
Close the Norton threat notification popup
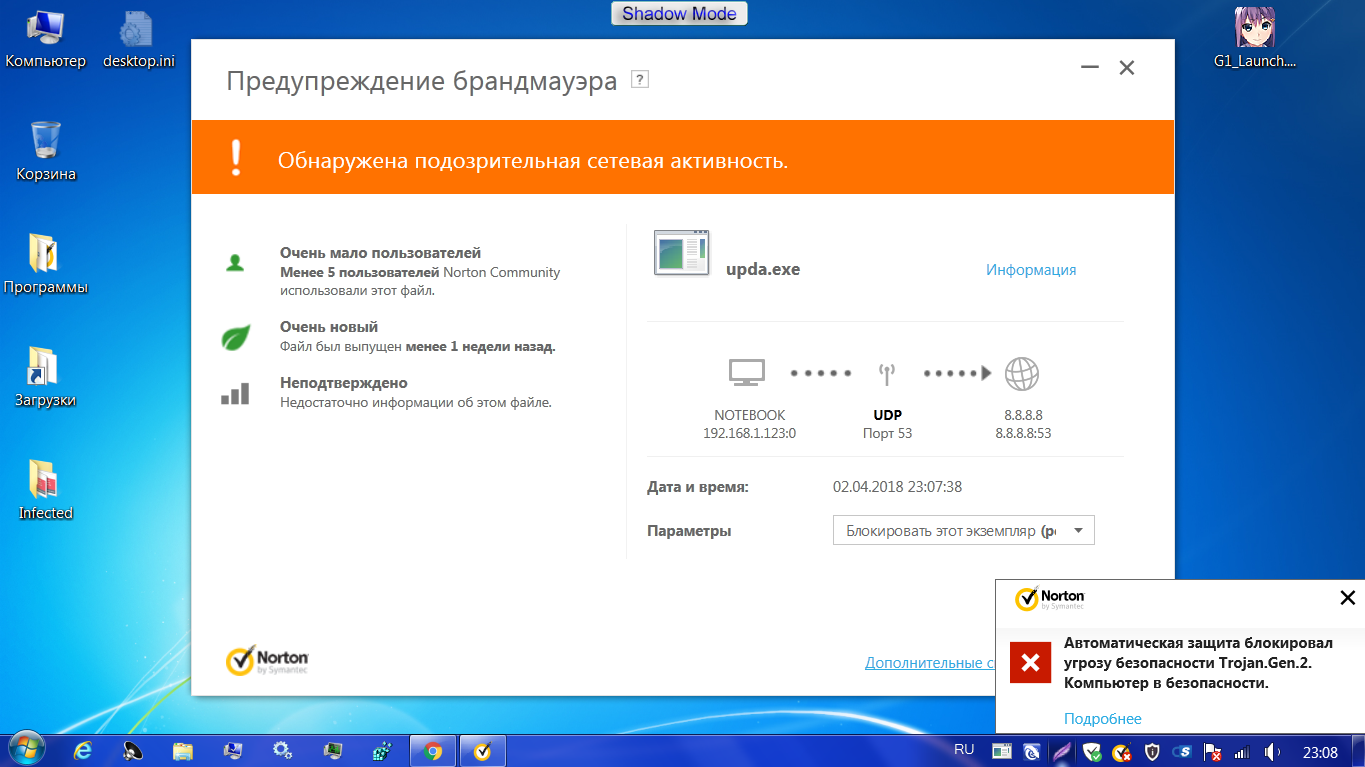1347,598
